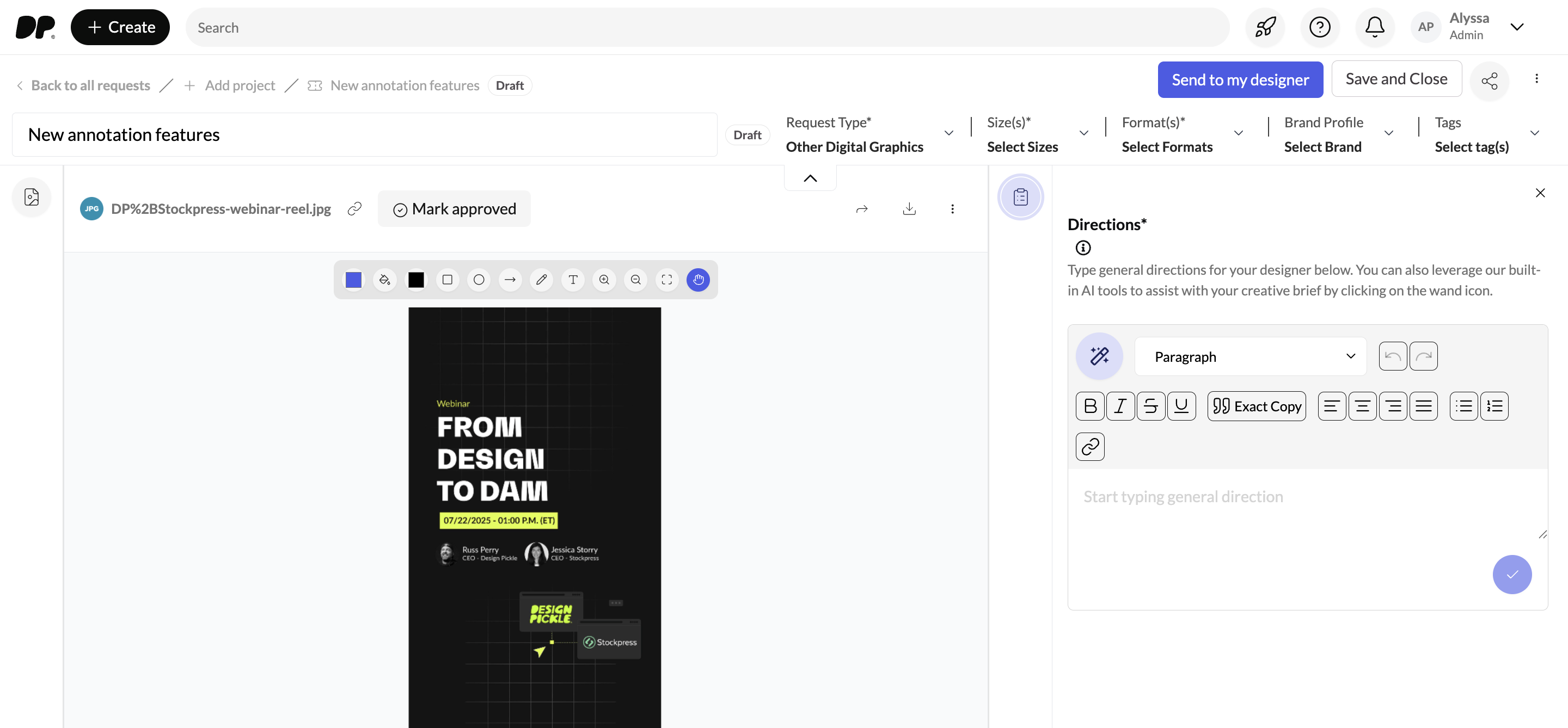Open the Paragraph style dropdown
1568x728 pixels.
[1250, 356]
